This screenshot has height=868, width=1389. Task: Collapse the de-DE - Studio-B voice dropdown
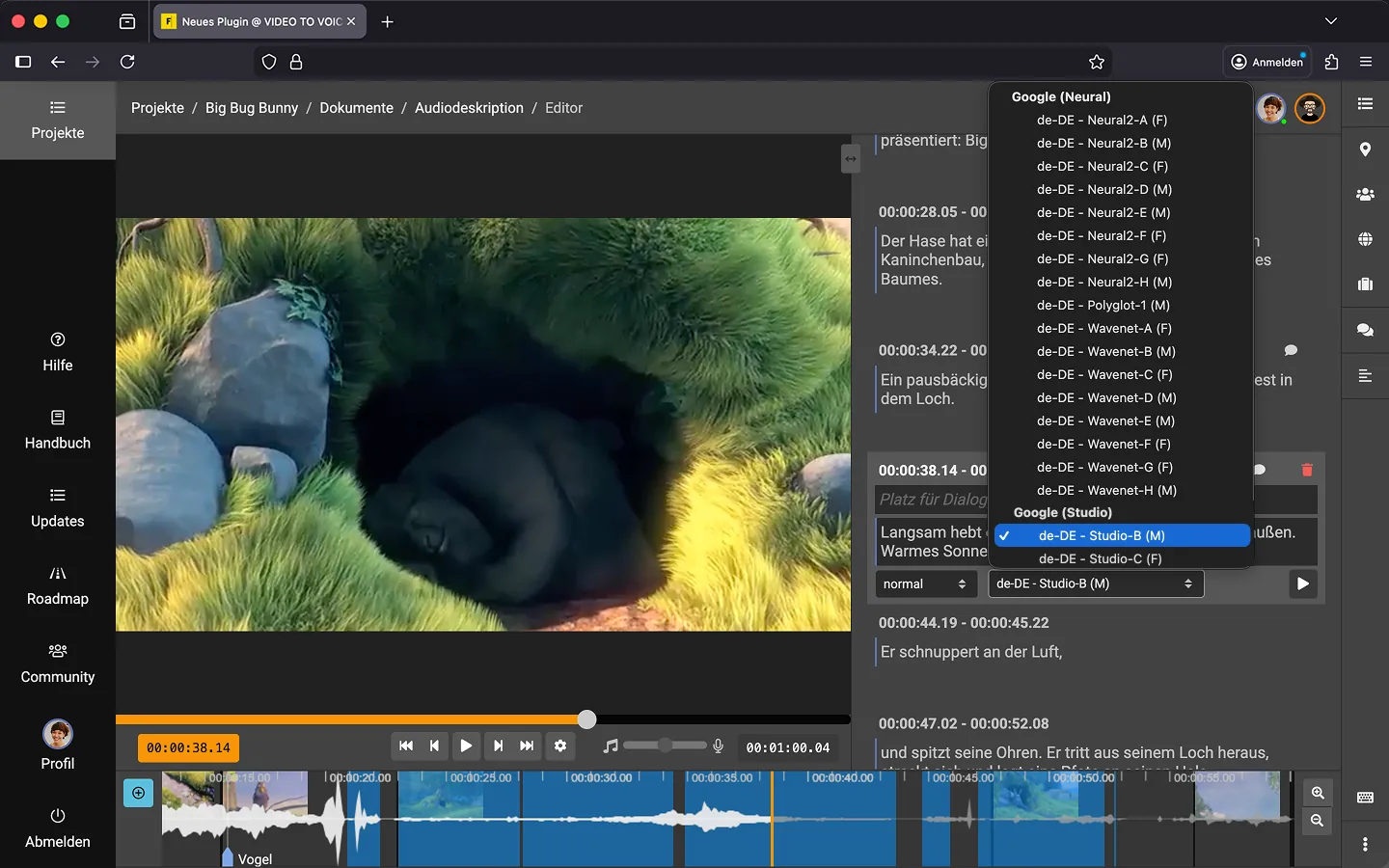[1096, 583]
